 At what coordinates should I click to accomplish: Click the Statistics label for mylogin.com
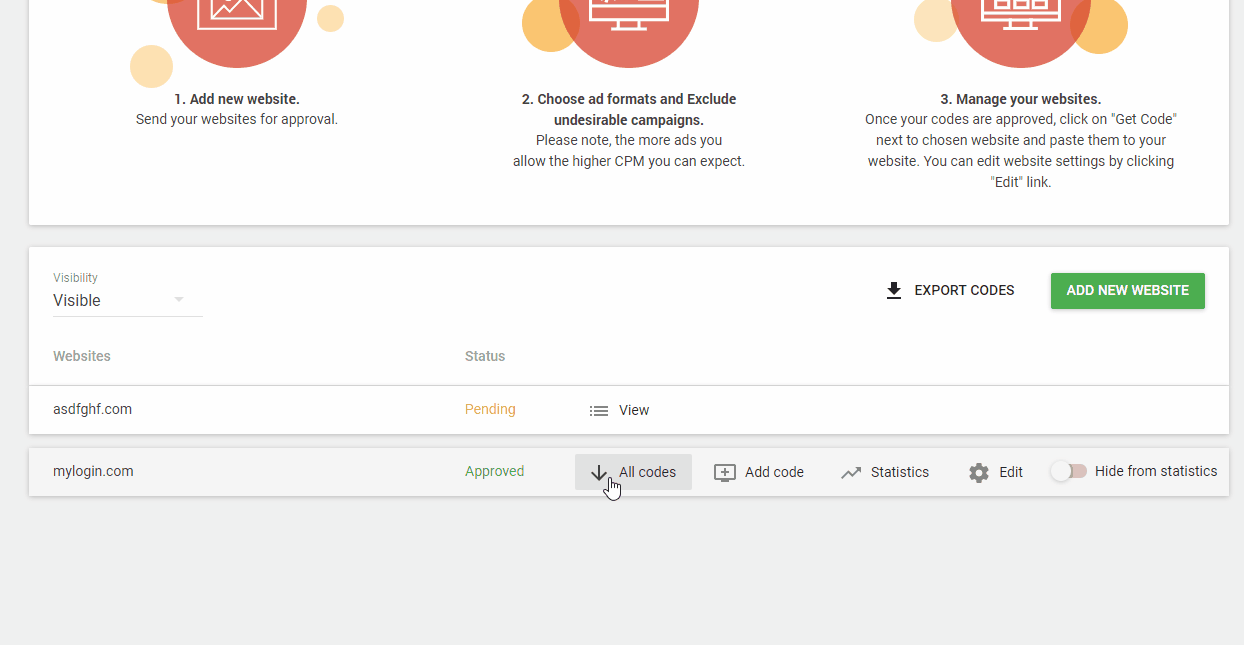click(x=900, y=472)
